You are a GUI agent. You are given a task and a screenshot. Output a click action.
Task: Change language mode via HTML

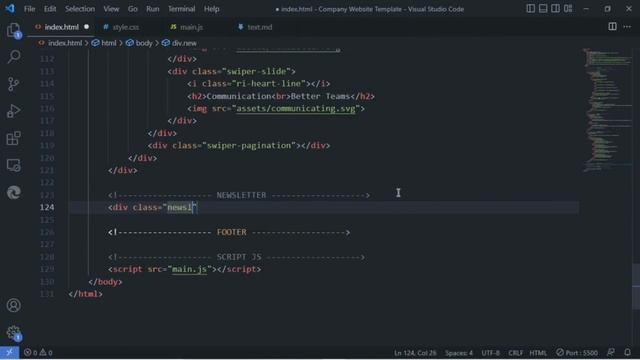(538, 353)
